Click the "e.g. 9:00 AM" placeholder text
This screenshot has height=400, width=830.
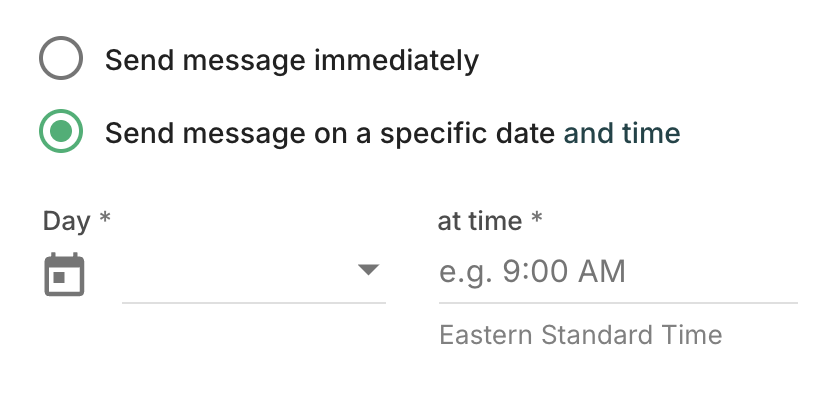tap(532, 272)
